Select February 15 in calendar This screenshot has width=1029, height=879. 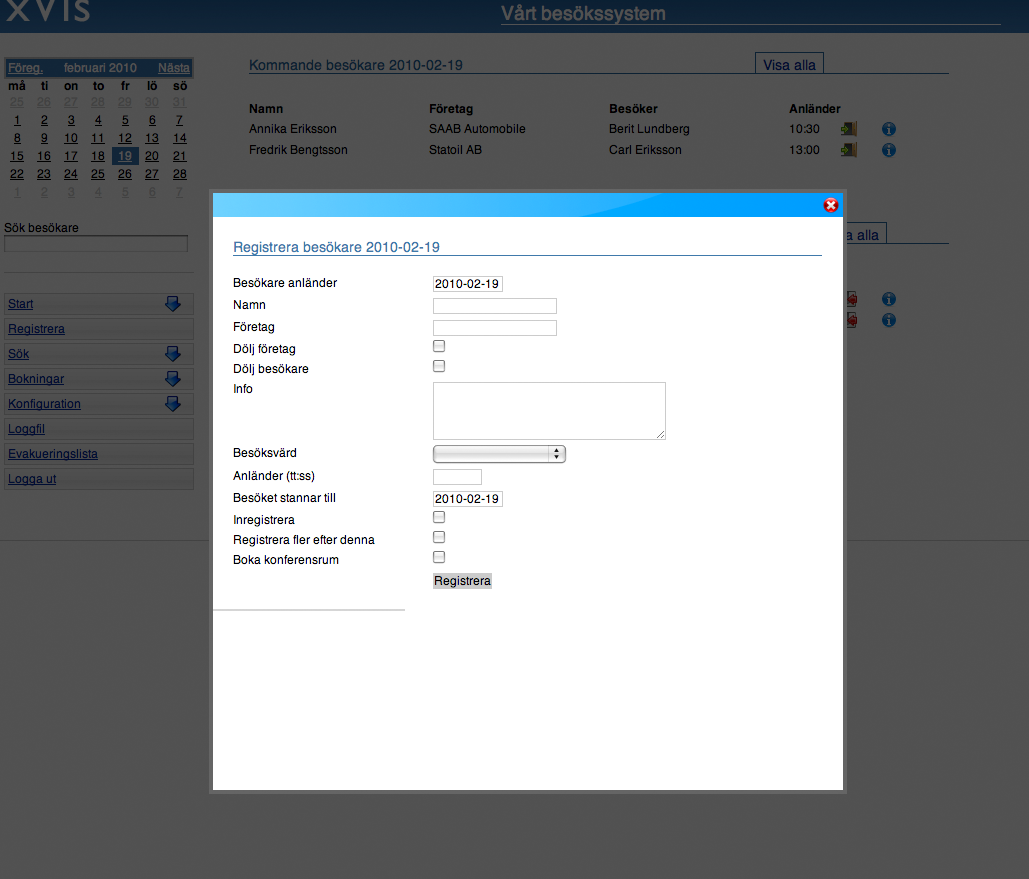coord(17,156)
